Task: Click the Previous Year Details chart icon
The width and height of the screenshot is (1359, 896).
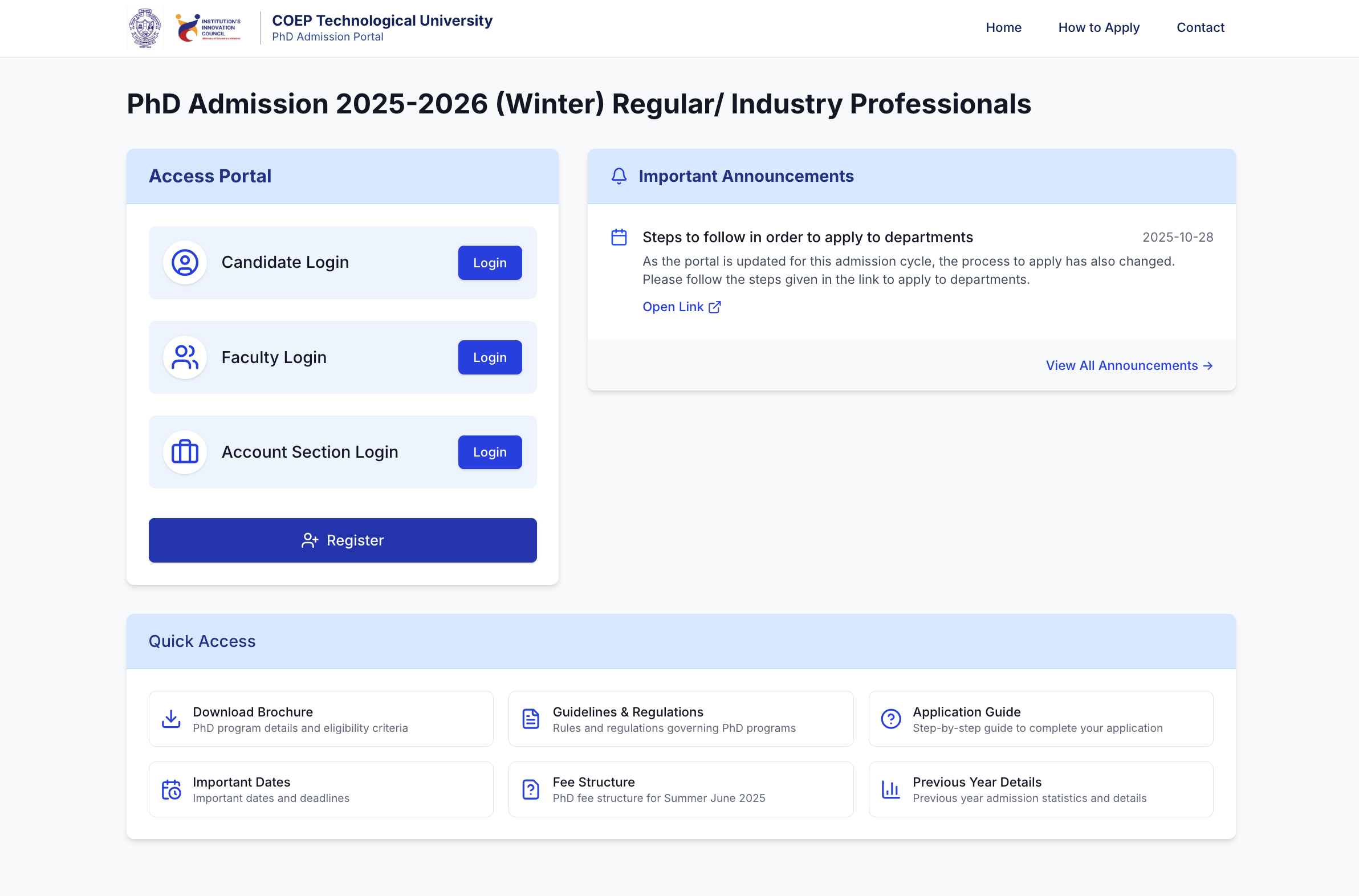Action: click(890, 789)
